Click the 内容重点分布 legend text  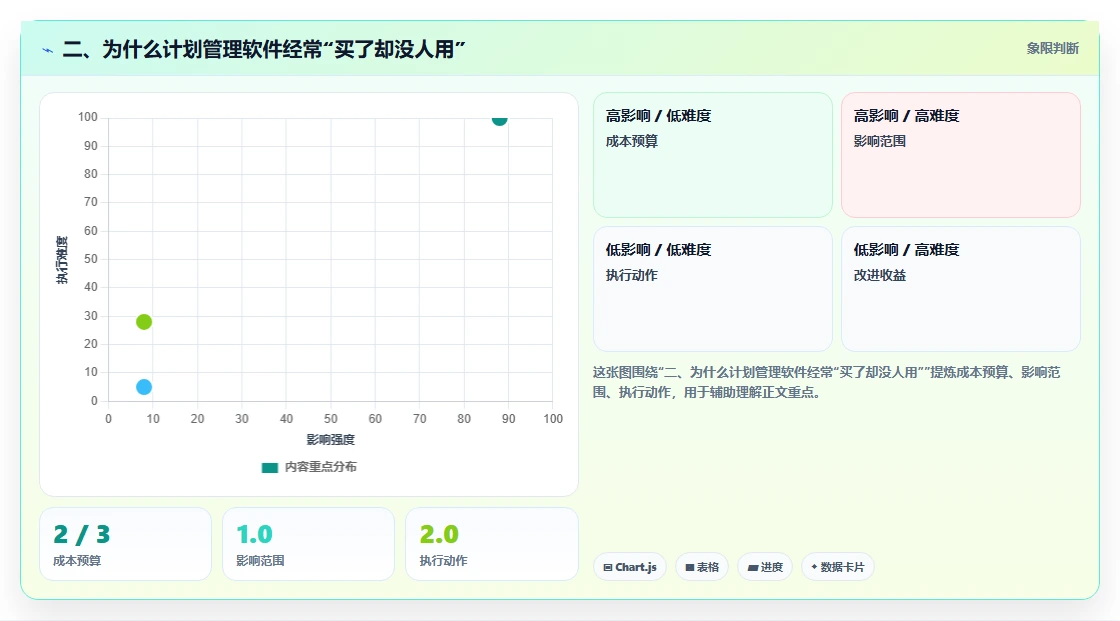321,467
